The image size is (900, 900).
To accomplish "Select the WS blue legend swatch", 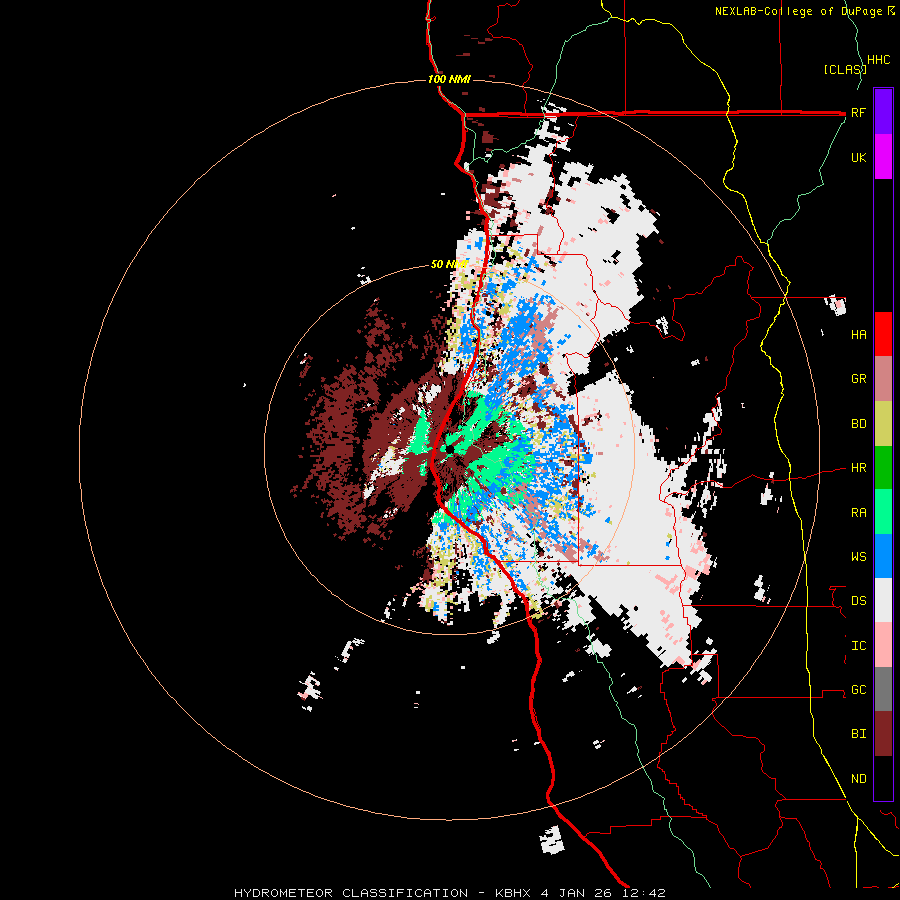I will [x=883, y=556].
